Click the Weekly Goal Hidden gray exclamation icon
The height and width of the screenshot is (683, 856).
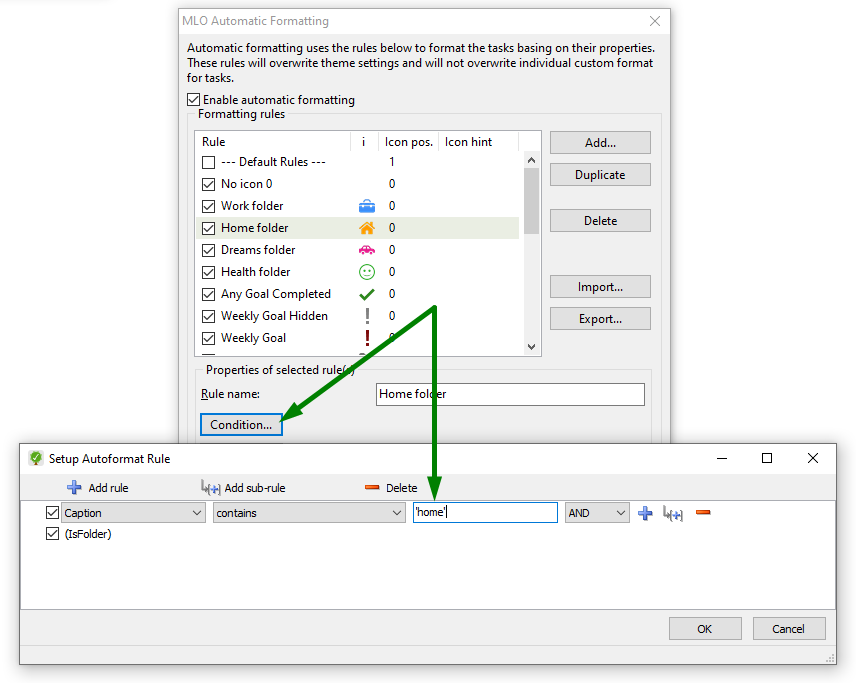367,316
